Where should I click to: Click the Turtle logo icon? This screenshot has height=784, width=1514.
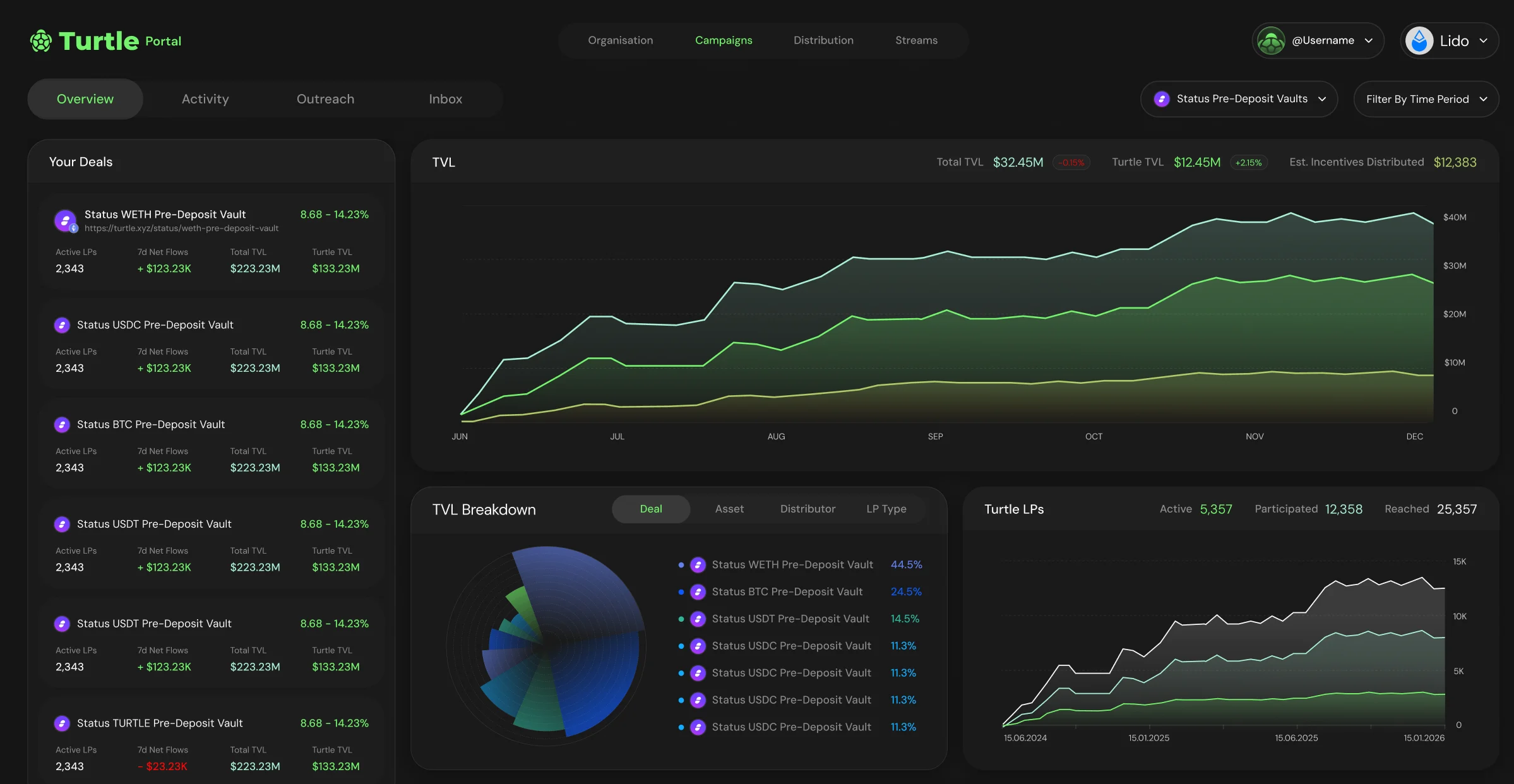41,41
